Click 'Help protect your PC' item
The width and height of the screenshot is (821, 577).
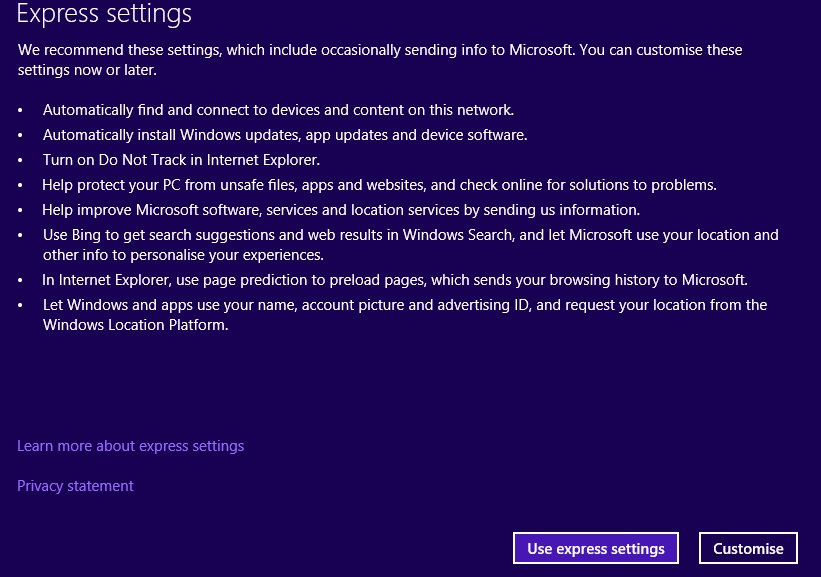coord(379,185)
